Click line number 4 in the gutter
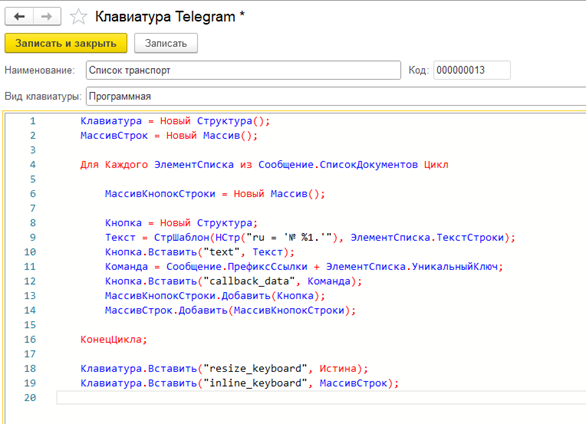The width and height of the screenshot is (586, 424). (33, 165)
